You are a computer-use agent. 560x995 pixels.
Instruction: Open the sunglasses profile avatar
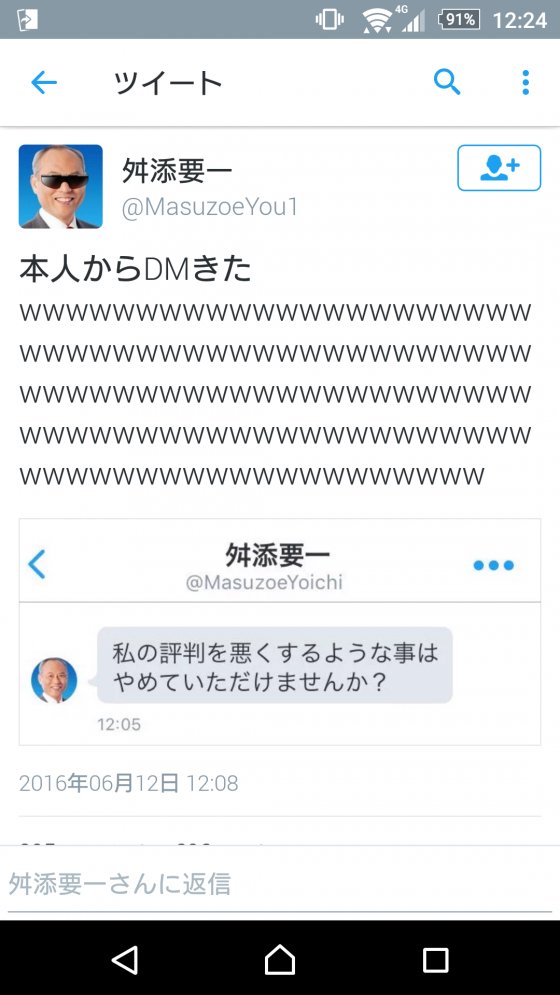[60, 186]
